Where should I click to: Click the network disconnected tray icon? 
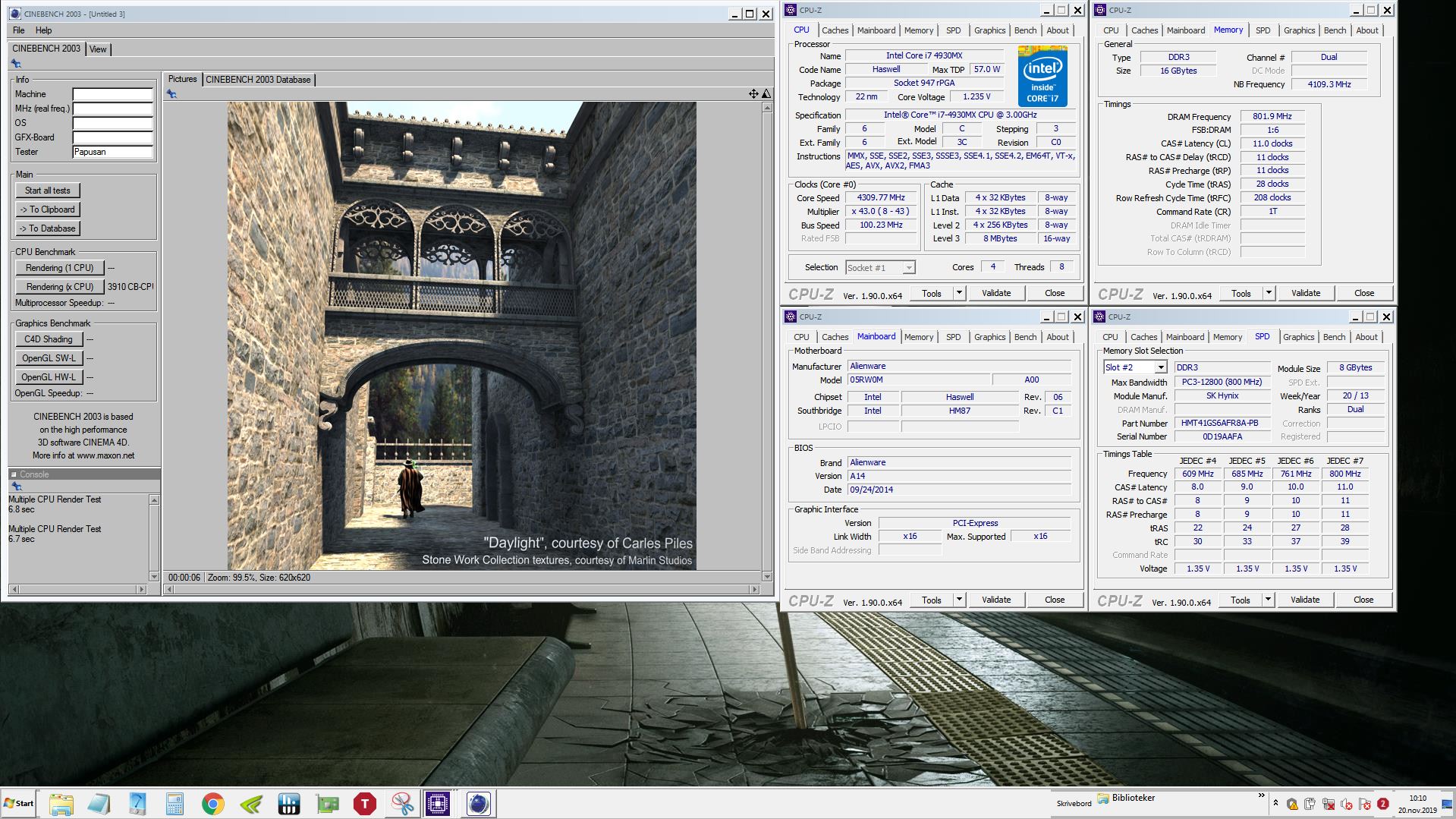[1329, 804]
